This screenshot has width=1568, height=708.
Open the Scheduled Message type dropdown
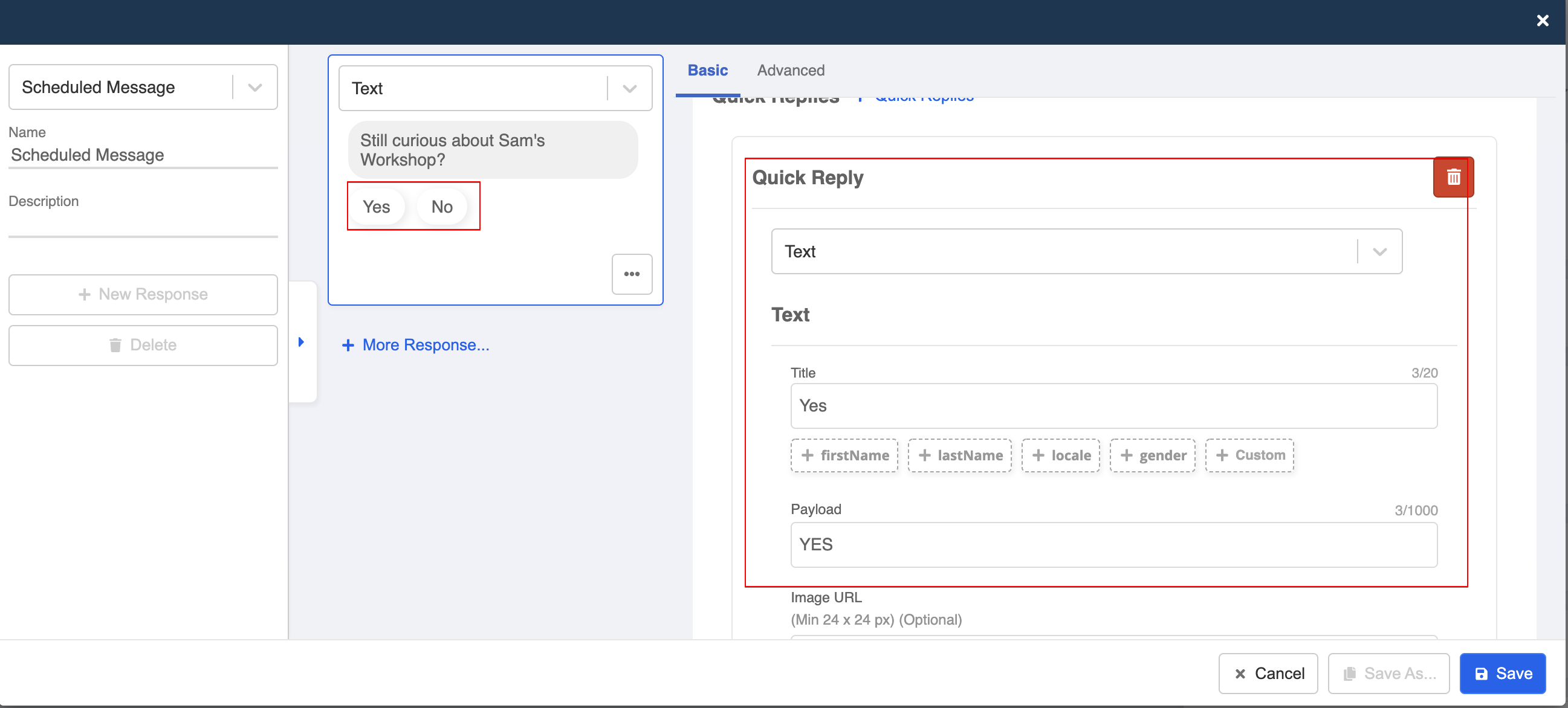[x=254, y=87]
